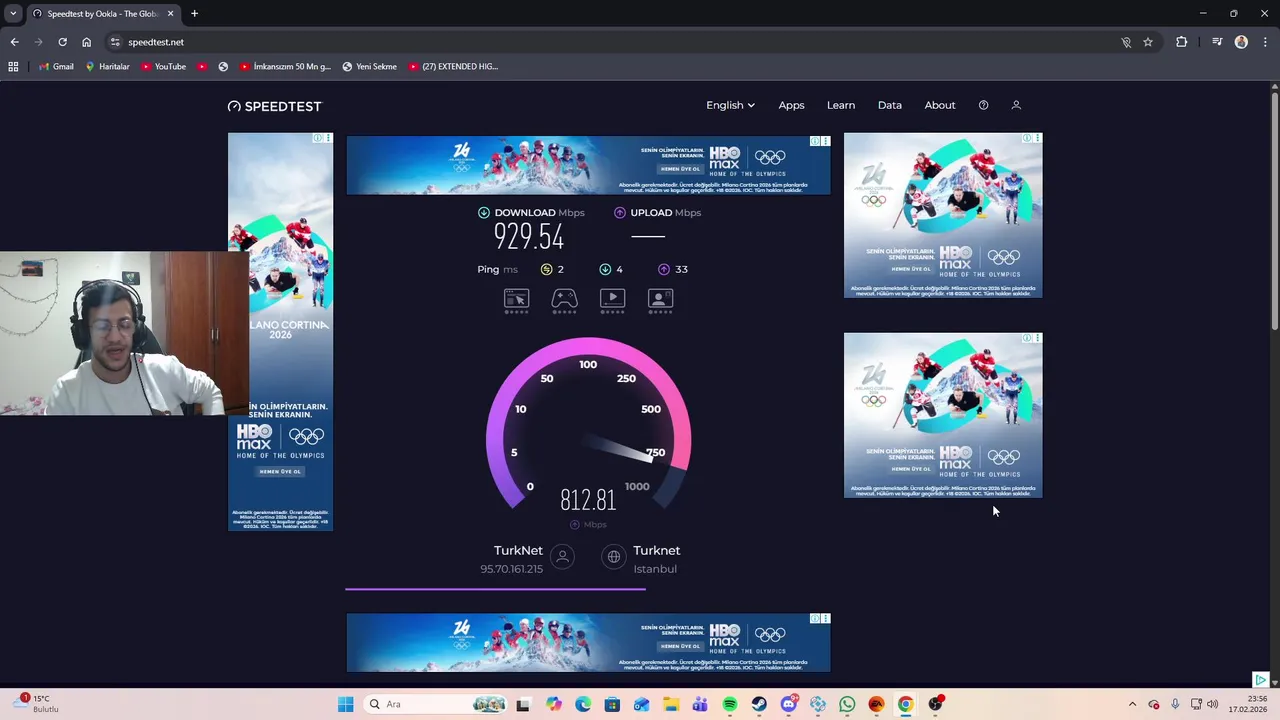This screenshot has width=1280, height=720.
Task: Open the lower right HBO Max ad
Action: pos(943,415)
